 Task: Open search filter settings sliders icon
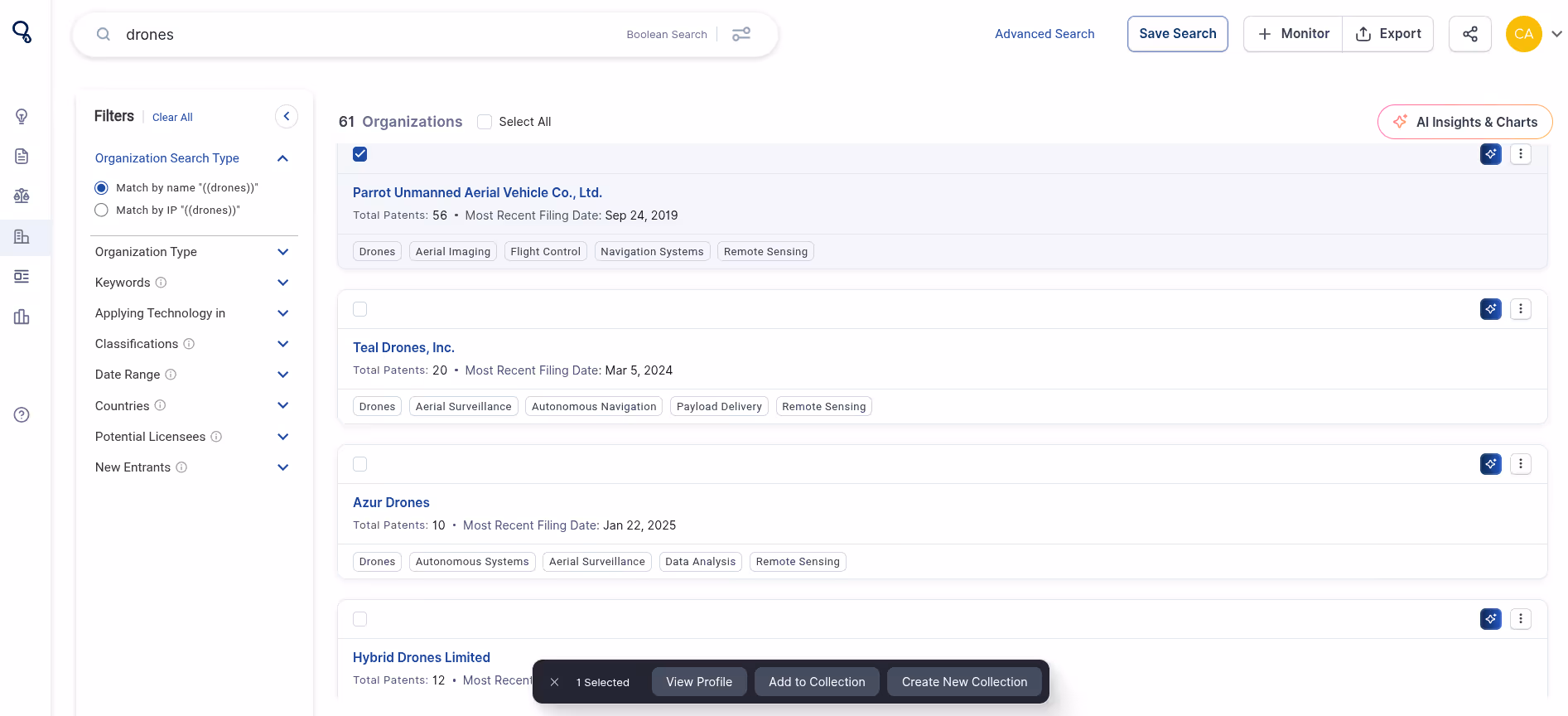click(x=741, y=34)
